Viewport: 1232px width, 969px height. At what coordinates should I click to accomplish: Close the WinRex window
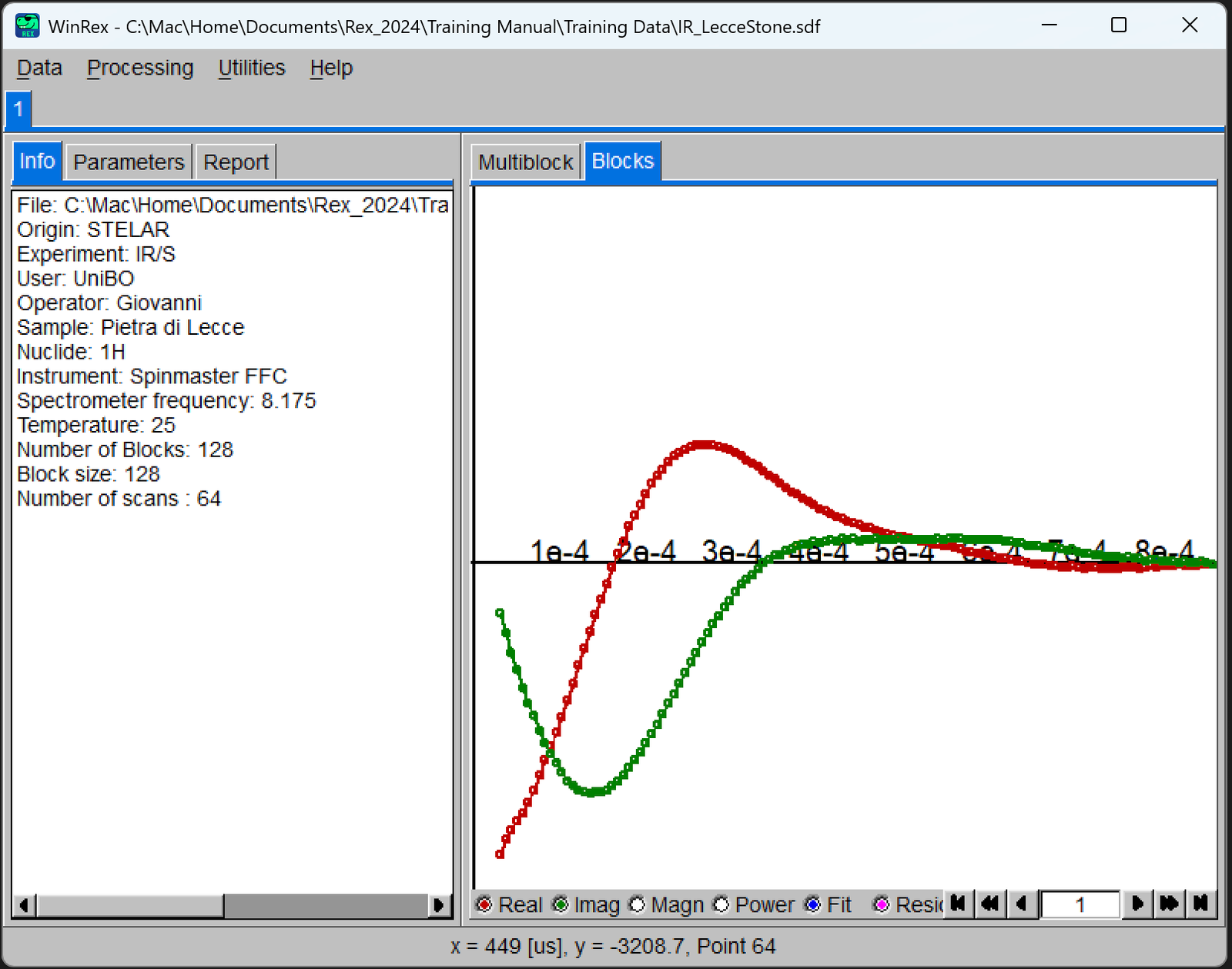[1190, 25]
